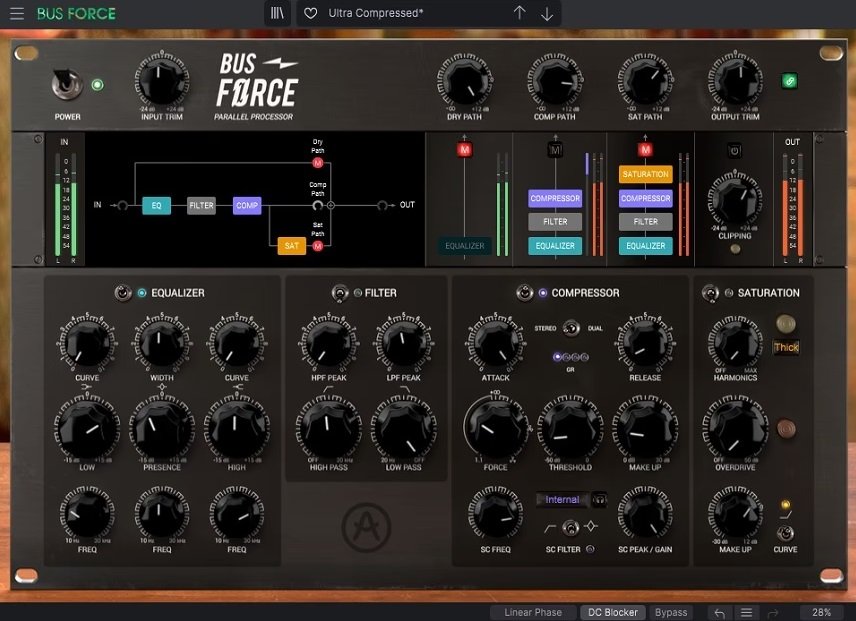The image size is (856, 621).
Task: Click the 28% CPU meter readout
Action: click(x=822, y=612)
